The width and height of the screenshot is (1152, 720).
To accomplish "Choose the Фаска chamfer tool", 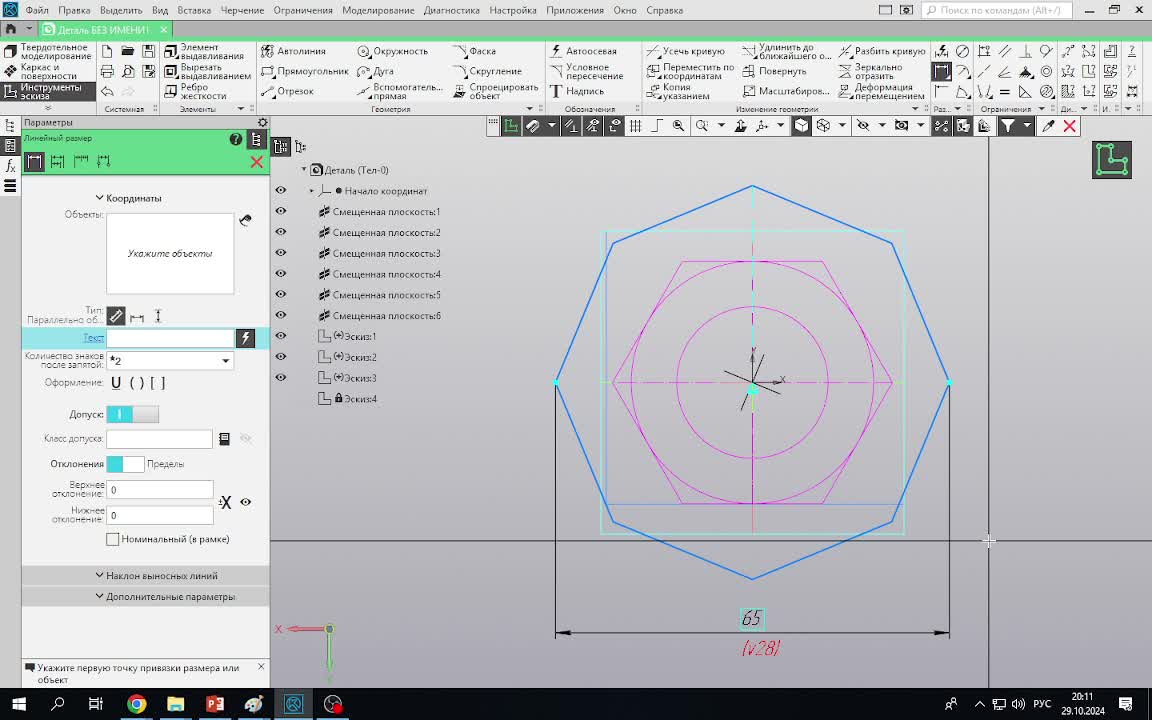I will (x=475, y=51).
